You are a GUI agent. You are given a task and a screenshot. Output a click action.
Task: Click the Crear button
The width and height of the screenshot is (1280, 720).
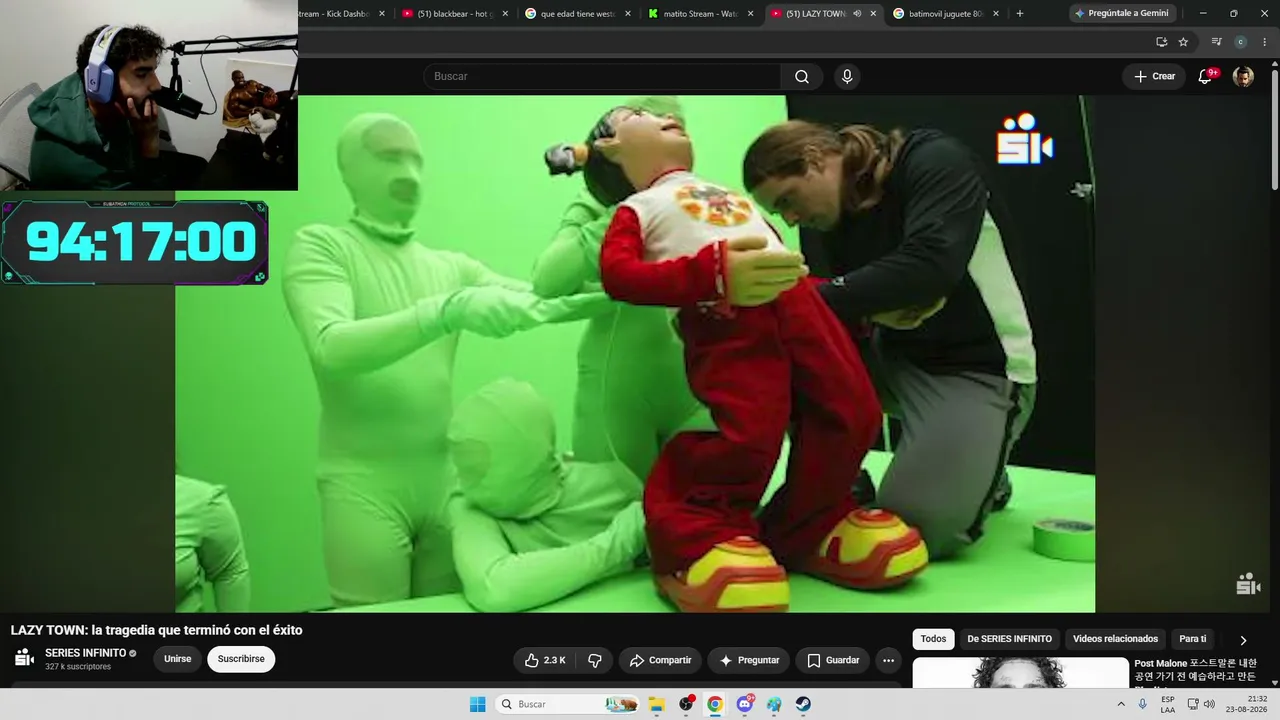click(1154, 77)
